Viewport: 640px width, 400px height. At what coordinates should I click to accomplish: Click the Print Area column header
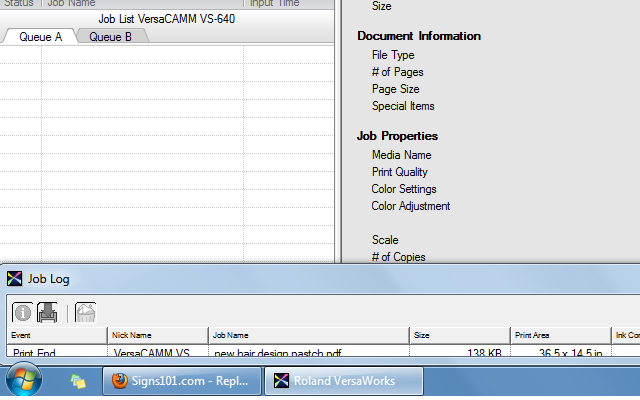[561, 335]
